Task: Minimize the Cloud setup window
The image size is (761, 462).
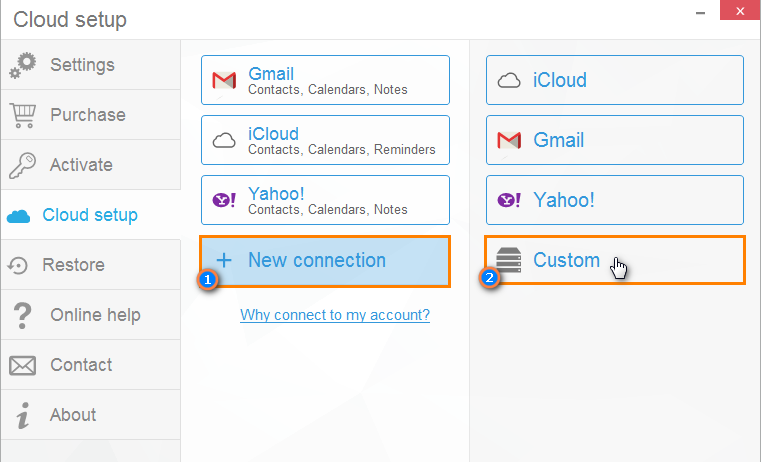Action: (700, 13)
